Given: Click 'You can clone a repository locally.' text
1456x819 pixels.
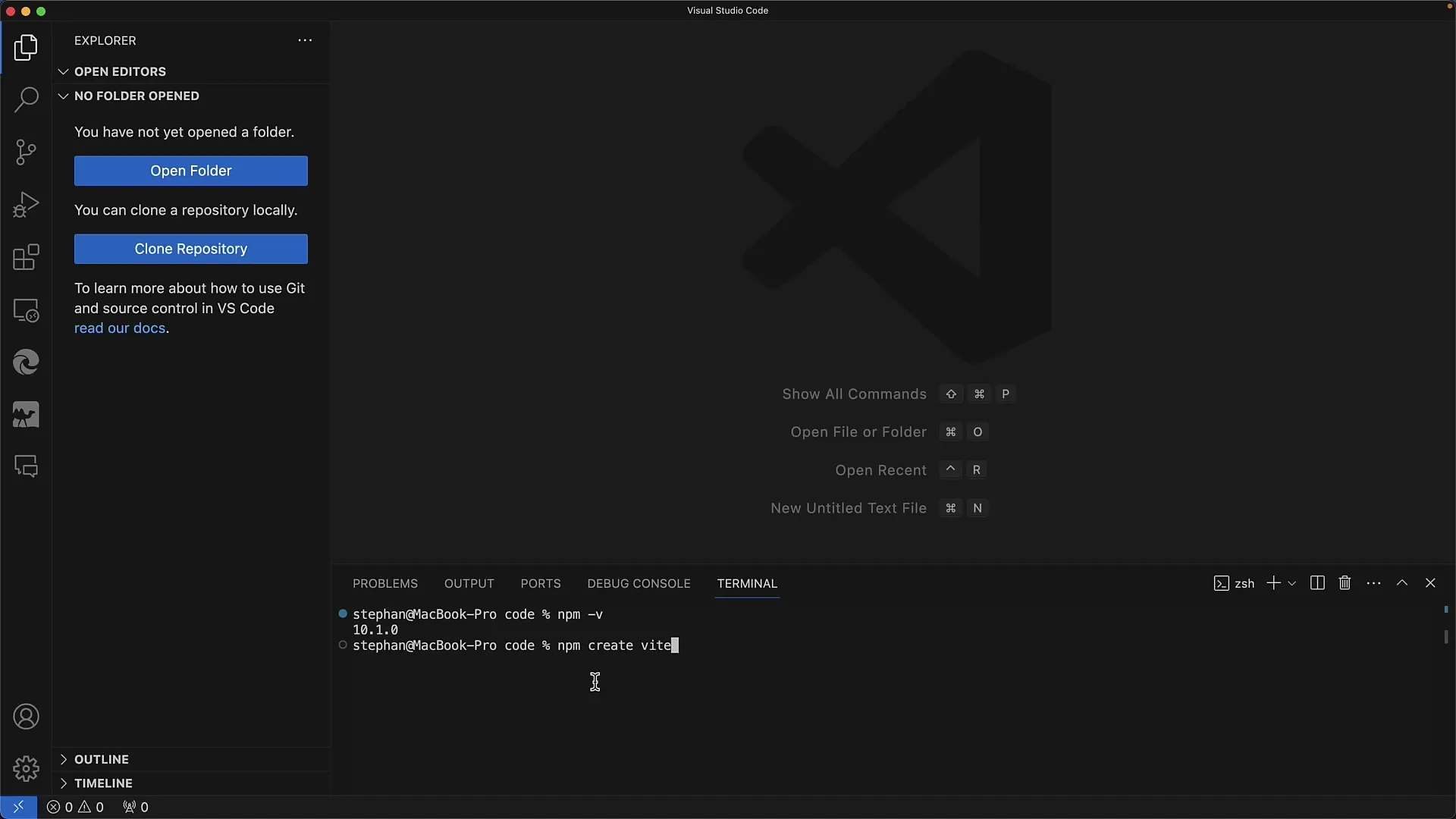Looking at the screenshot, I should tap(186, 210).
